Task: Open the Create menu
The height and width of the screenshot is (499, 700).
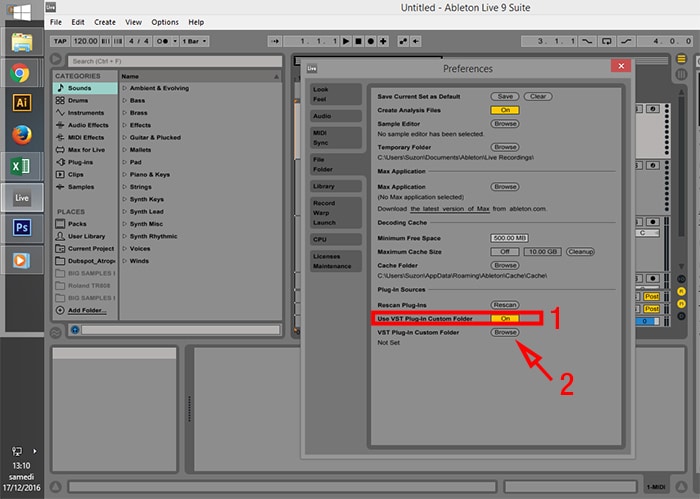Action: pos(105,22)
